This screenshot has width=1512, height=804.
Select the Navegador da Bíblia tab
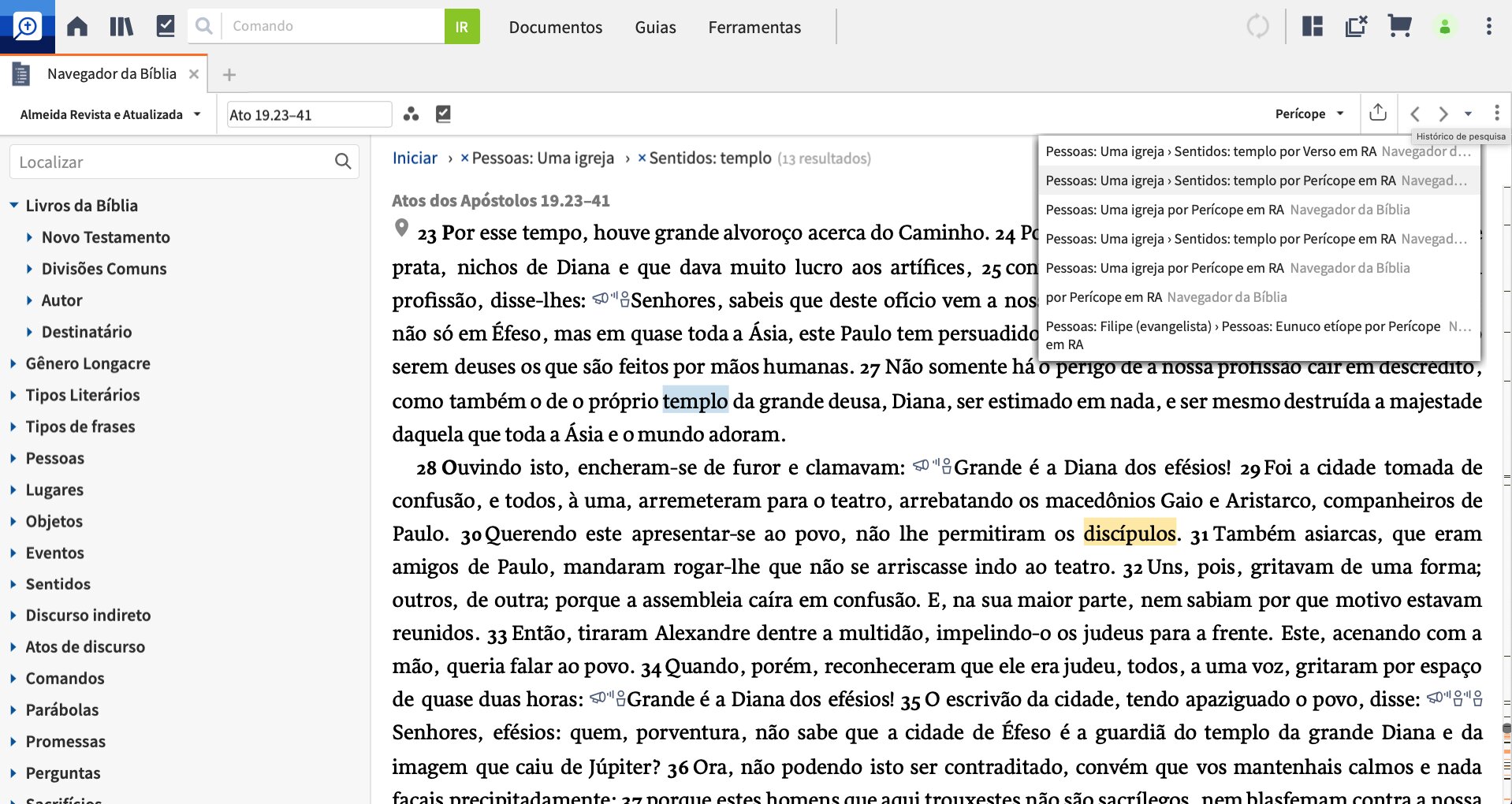(111, 74)
